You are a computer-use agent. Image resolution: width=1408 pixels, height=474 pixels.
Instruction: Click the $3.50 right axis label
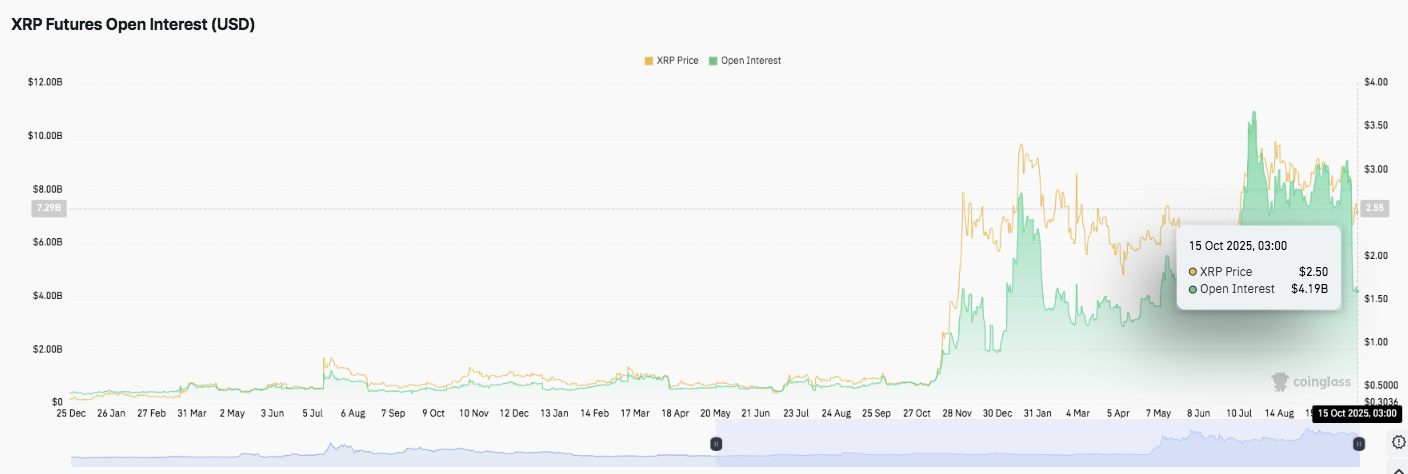pos(1375,126)
